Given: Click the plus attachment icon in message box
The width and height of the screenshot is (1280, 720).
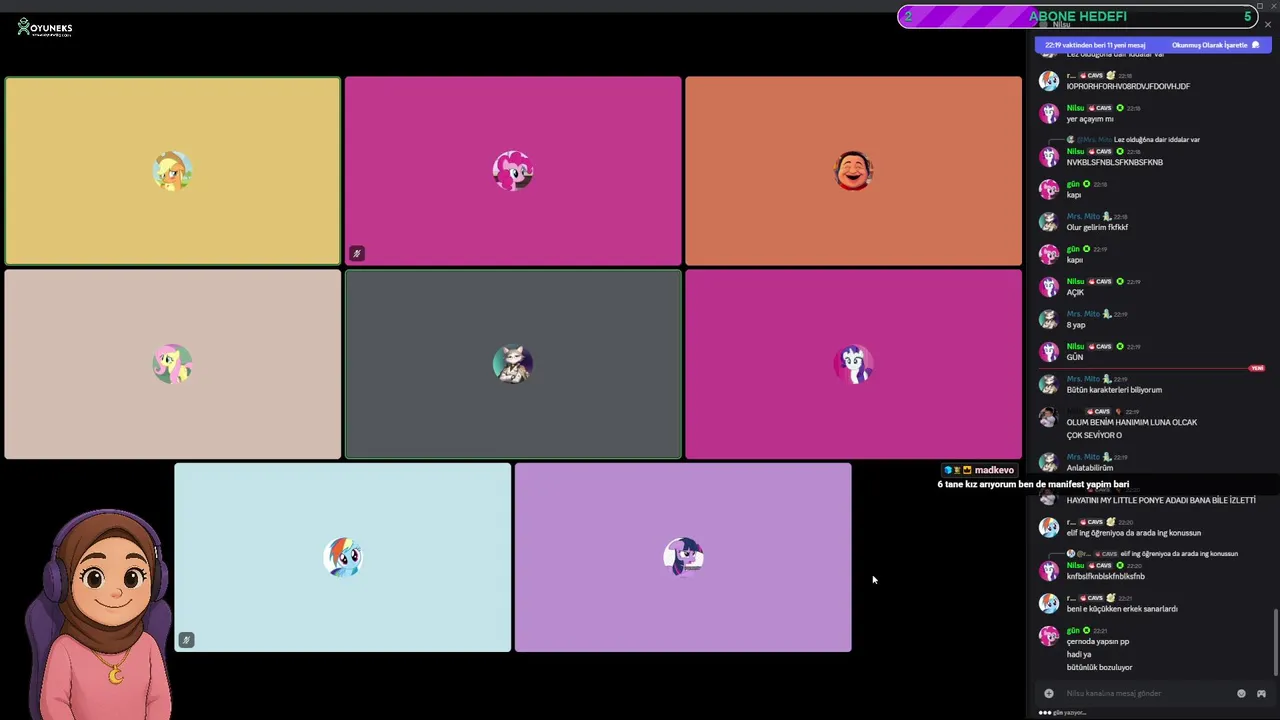Looking at the screenshot, I should click(1049, 693).
